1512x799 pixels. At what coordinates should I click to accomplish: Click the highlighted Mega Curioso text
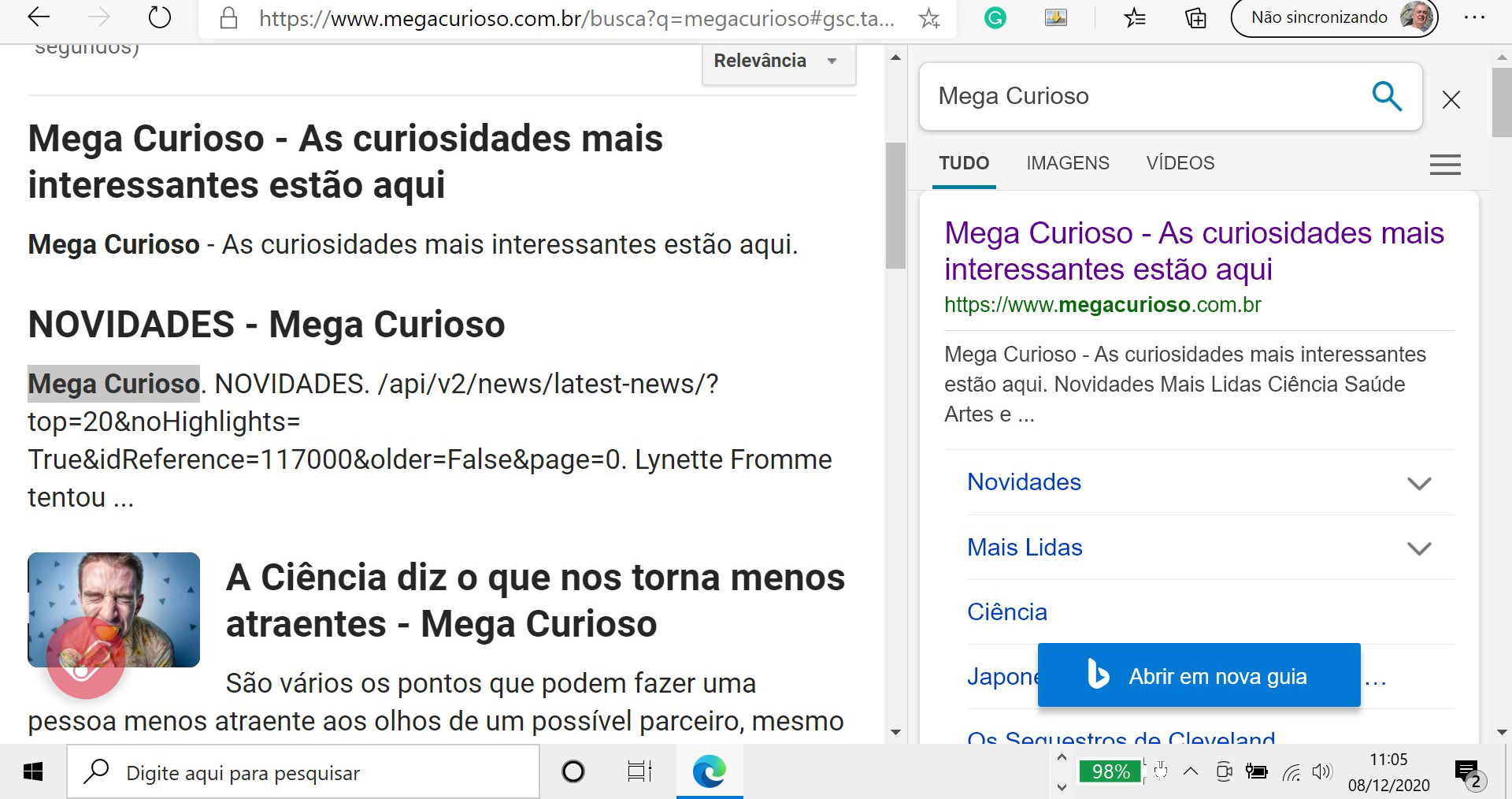(x=113, y=384)
